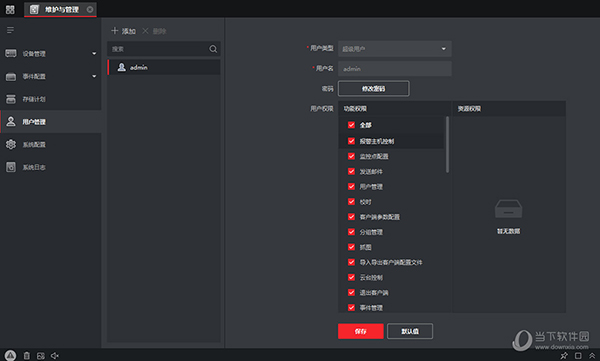600x361 pixels.
Task: Click the 默认值 button
Action: 410,331
